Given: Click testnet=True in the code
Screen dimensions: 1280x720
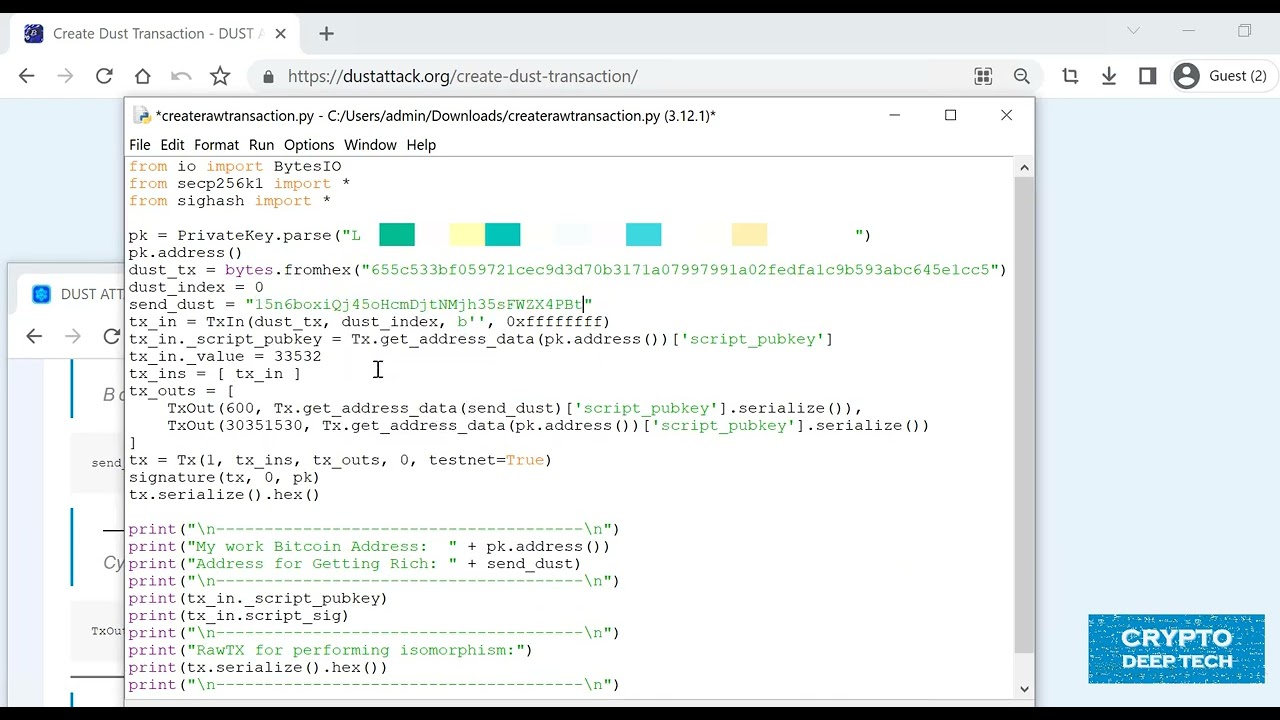Looking at the screenshot, I should click(x=486, y=460).
